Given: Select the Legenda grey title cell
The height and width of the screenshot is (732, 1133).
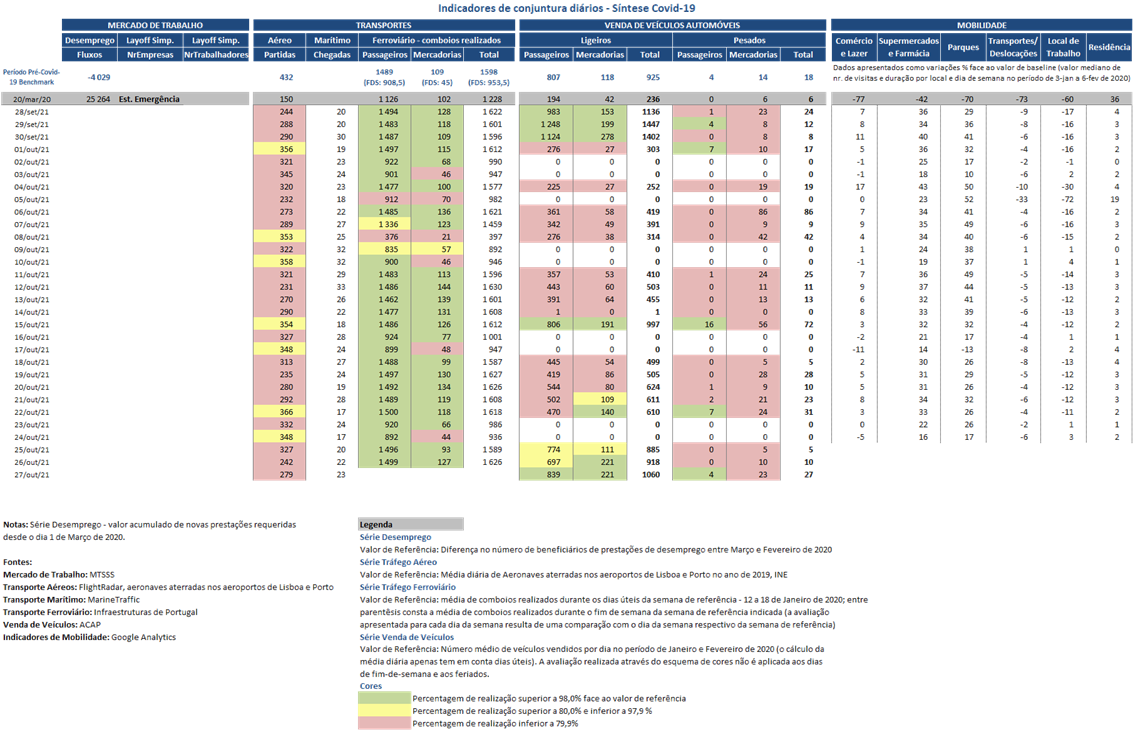Looking at the screenshot, I should [x=410, y=525].
